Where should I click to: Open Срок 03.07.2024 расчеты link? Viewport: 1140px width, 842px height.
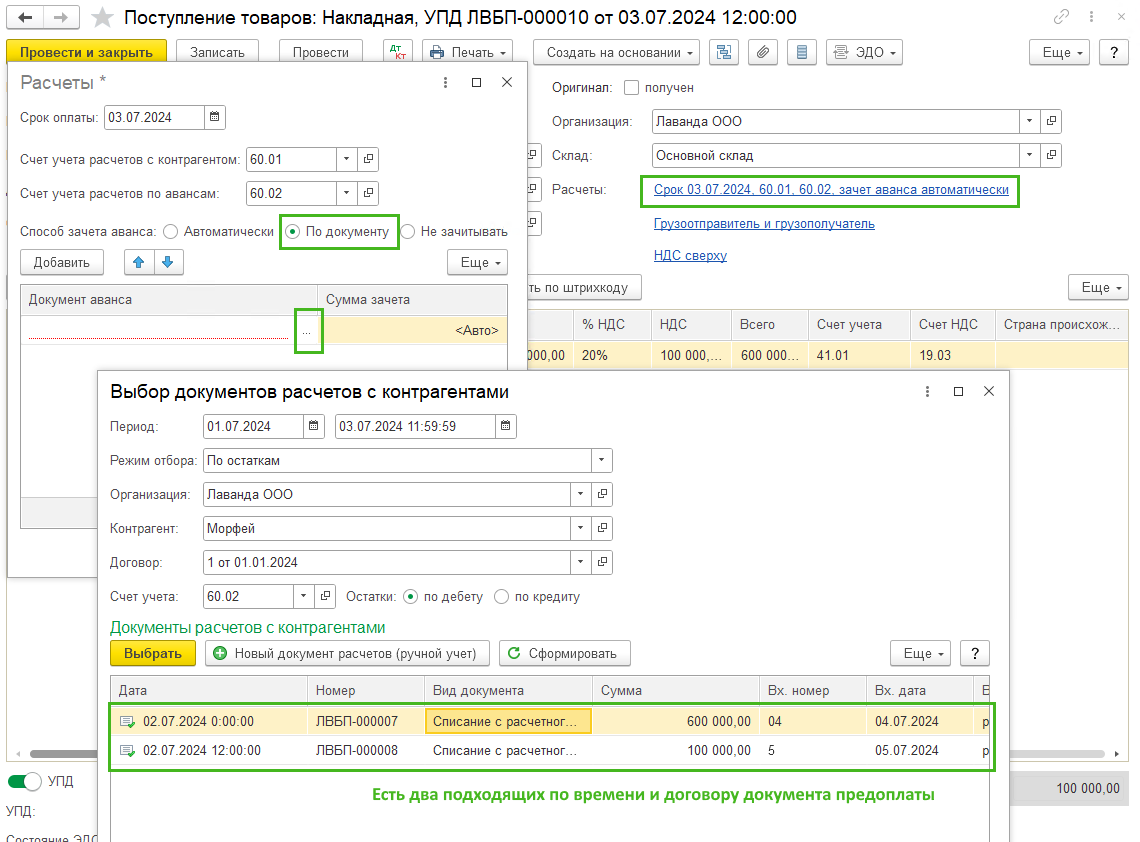point(831,190)
